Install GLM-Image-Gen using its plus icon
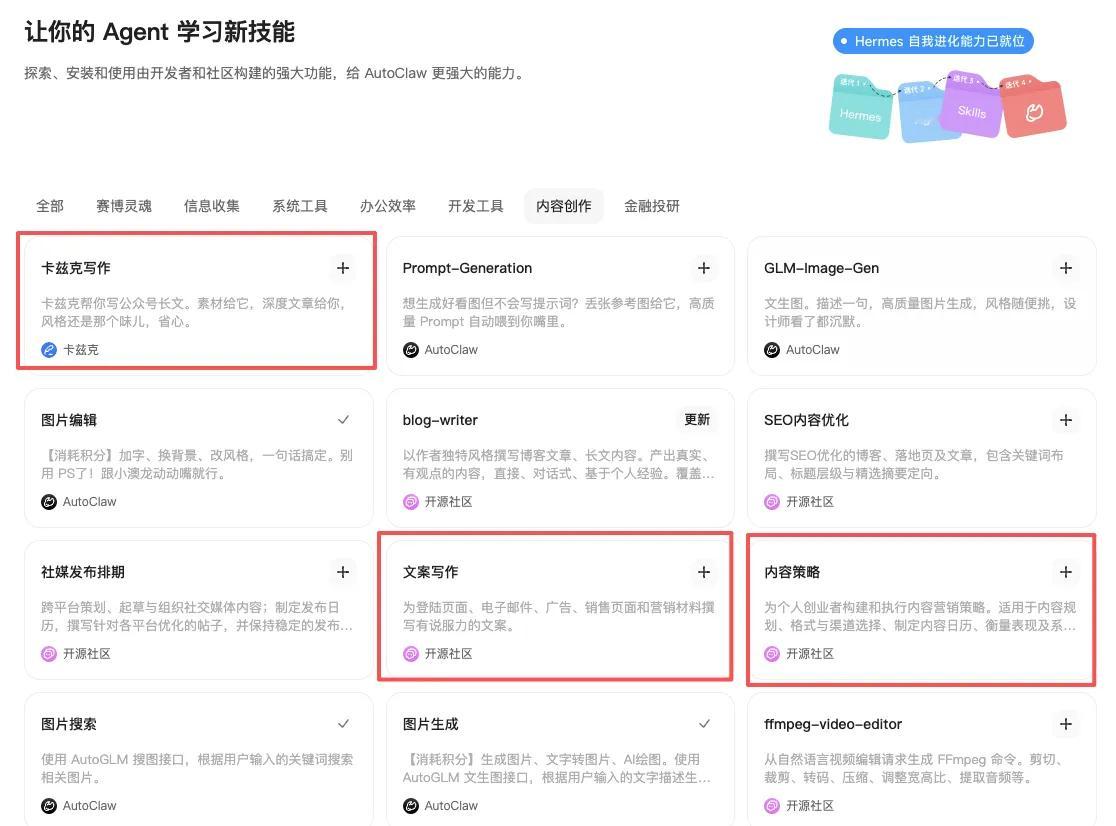1116x826 pixels. [1065, 268]
